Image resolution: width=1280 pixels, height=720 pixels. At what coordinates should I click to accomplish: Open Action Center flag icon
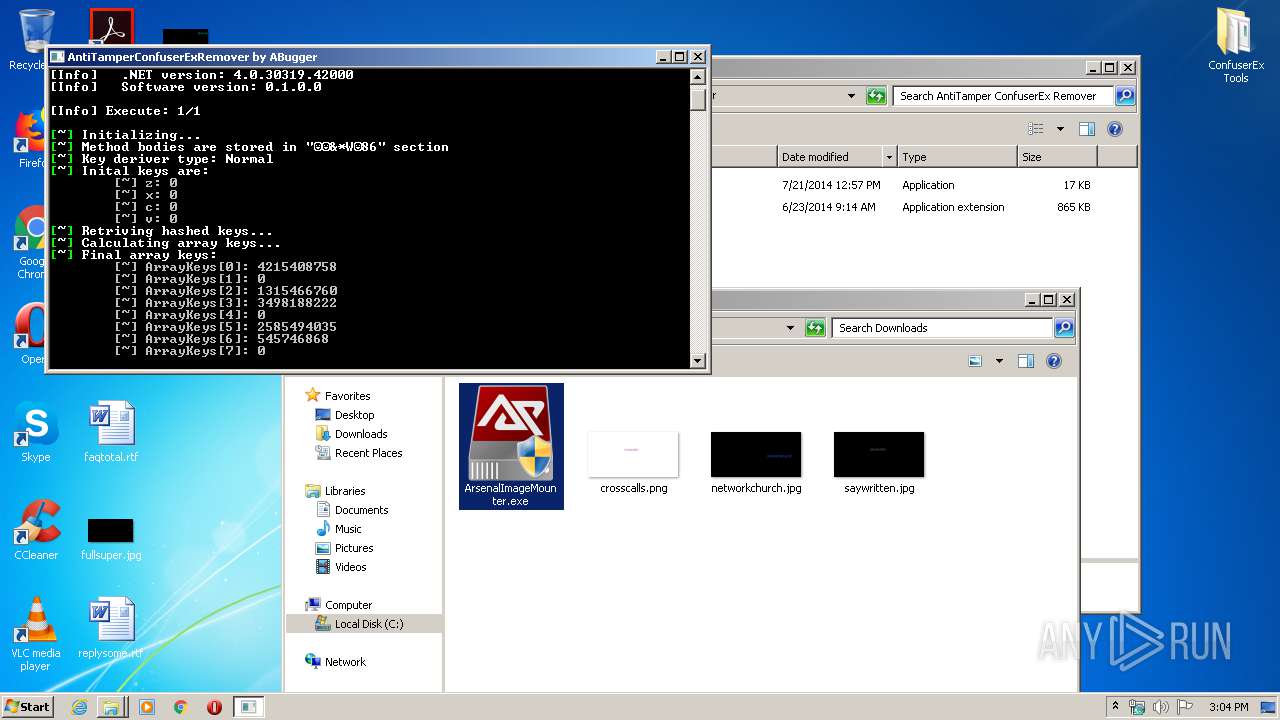point(1185,707)
